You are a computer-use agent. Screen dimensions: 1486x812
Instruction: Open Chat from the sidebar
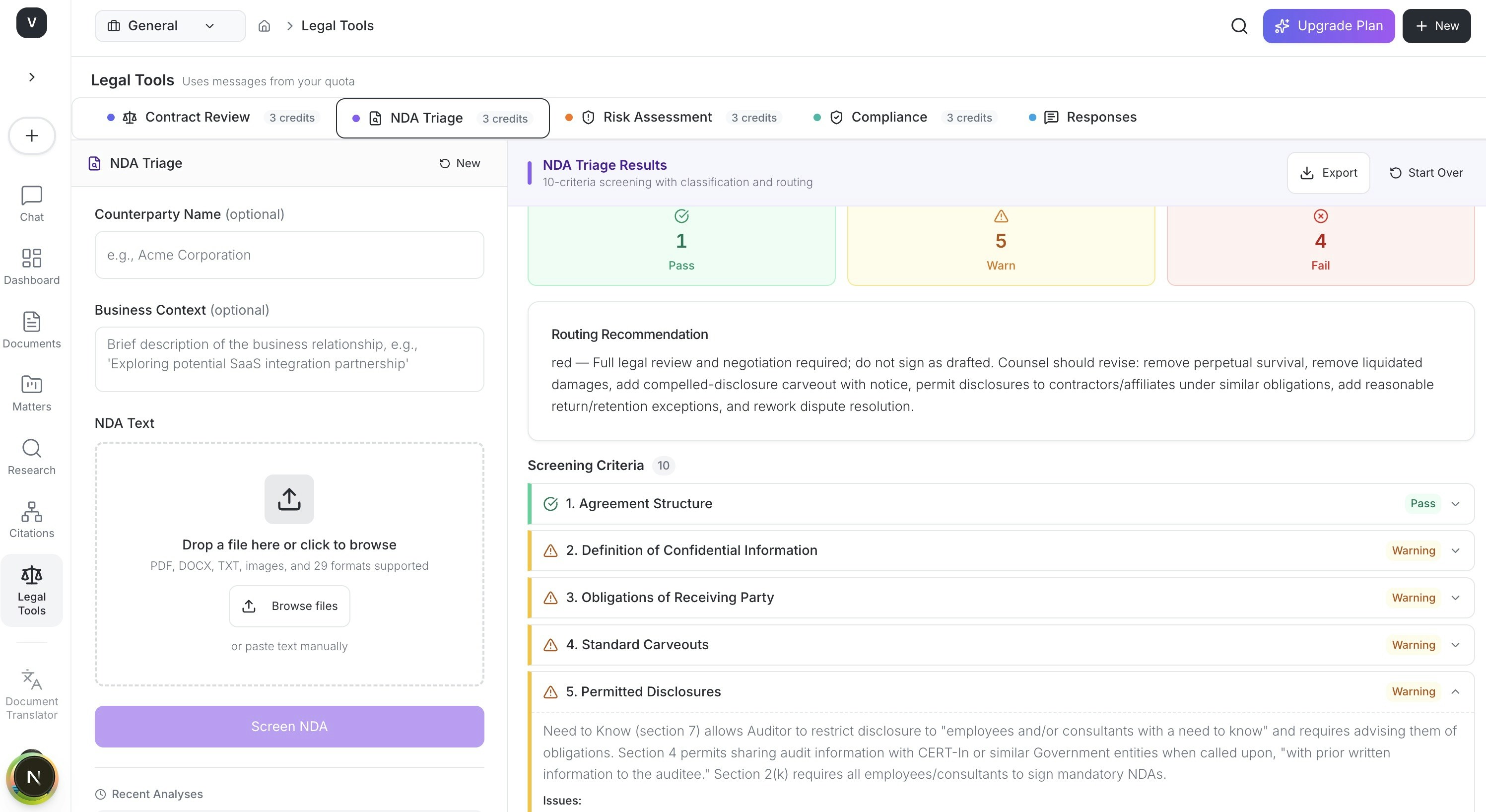32,203
